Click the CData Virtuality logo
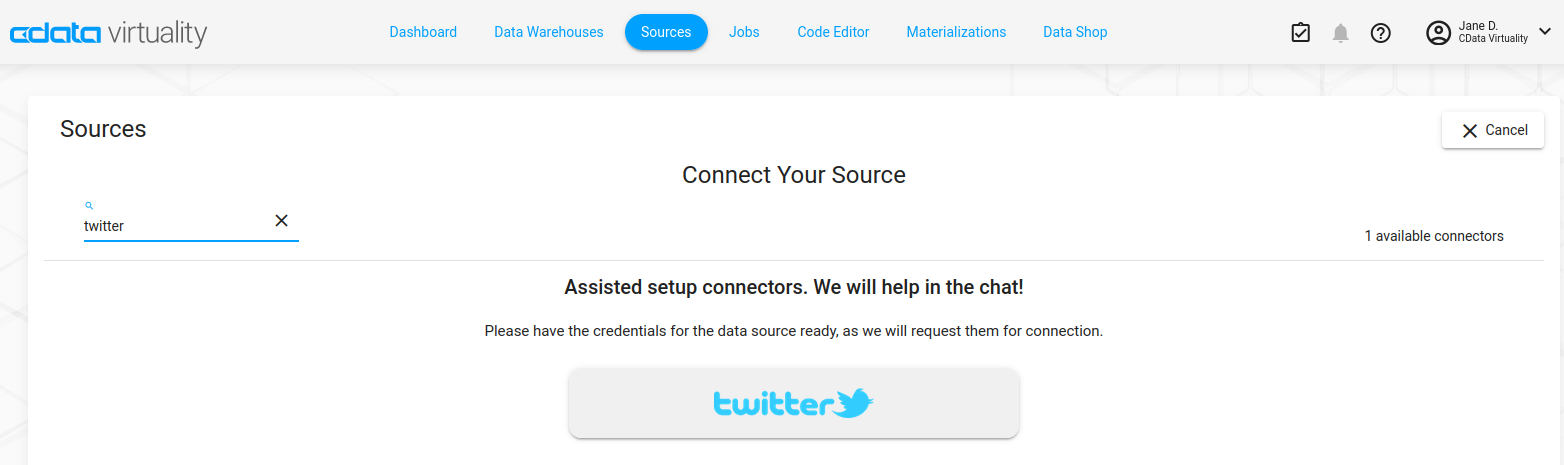This screenshot has height=465, width=1564. click(x=108, y=33)
